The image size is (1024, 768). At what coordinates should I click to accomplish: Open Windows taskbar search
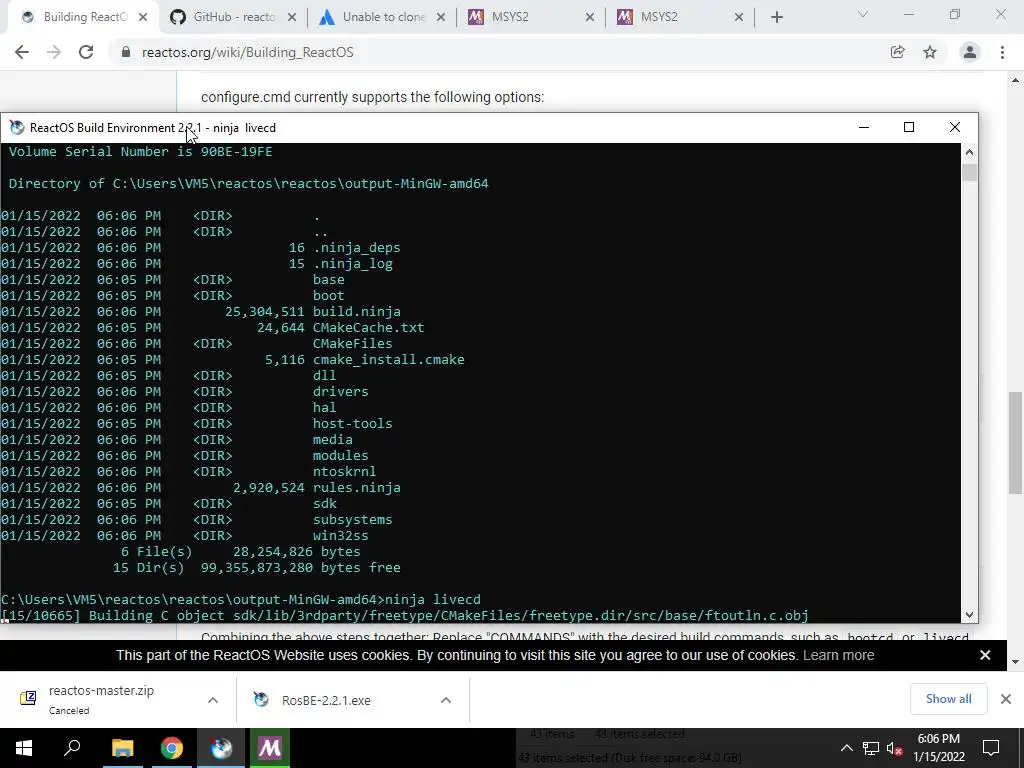pyautogui.click(x=72, y=748)
